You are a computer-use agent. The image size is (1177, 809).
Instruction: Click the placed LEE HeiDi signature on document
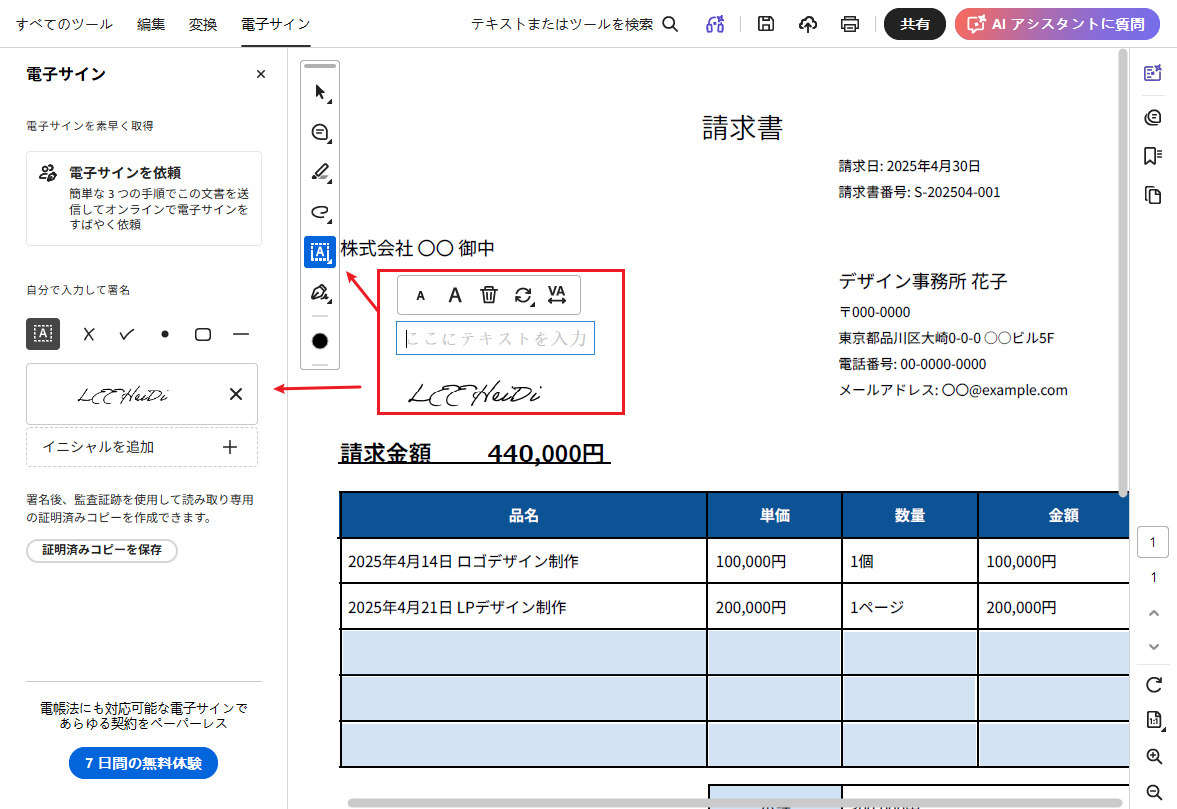[x=474, y=392]
